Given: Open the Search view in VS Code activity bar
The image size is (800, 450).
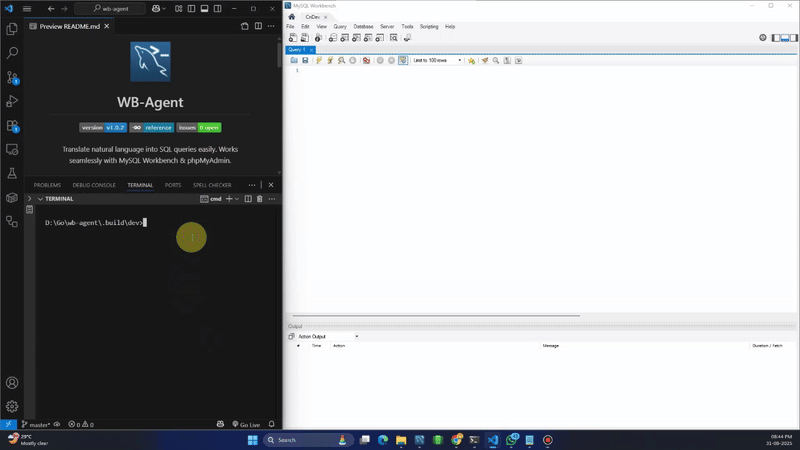Looking at the screenshot, I should click(12, 53).
